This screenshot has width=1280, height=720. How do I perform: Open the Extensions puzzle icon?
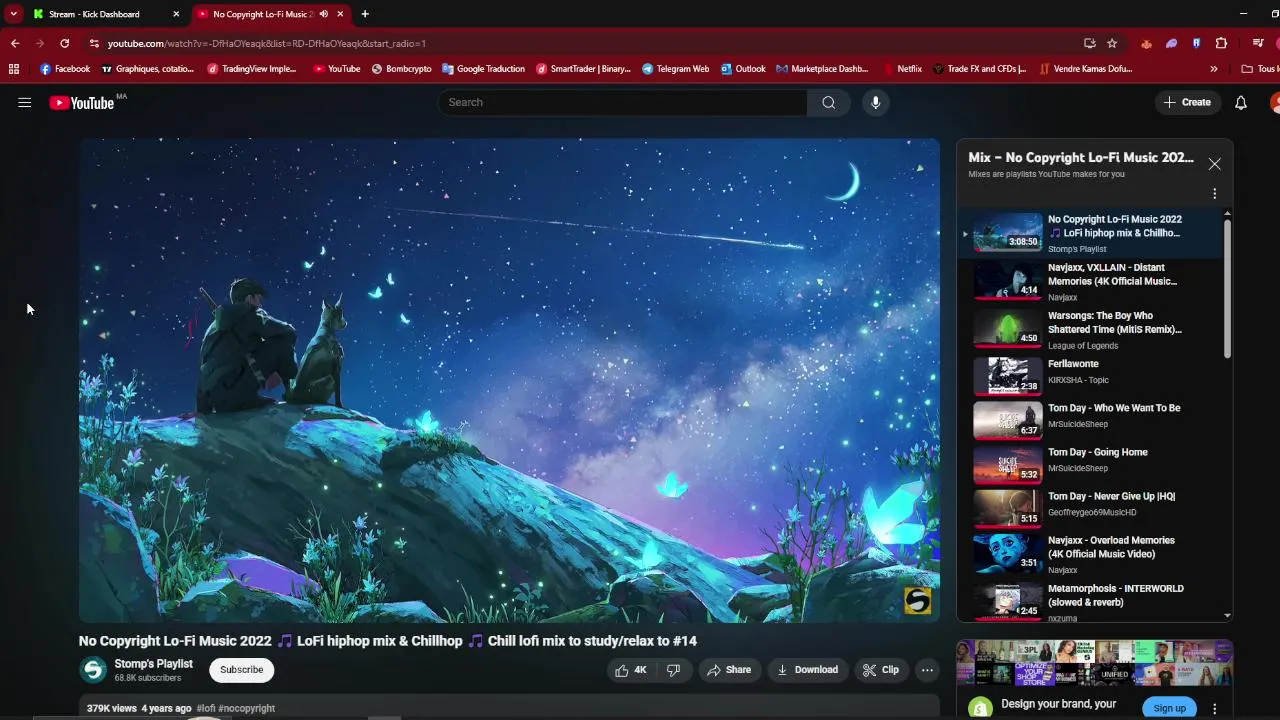tap(1221, 43)
